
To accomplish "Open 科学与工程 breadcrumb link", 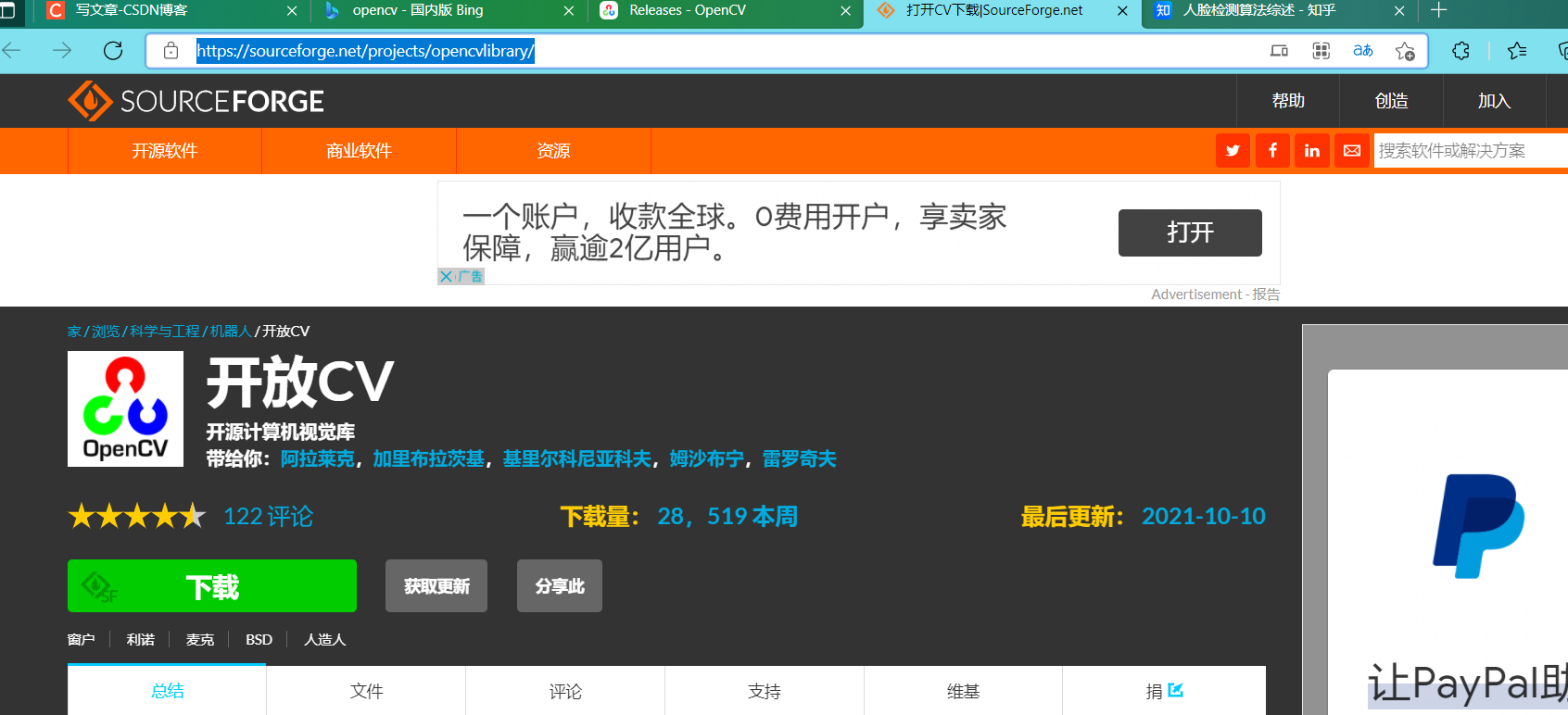I will point(165,332).
